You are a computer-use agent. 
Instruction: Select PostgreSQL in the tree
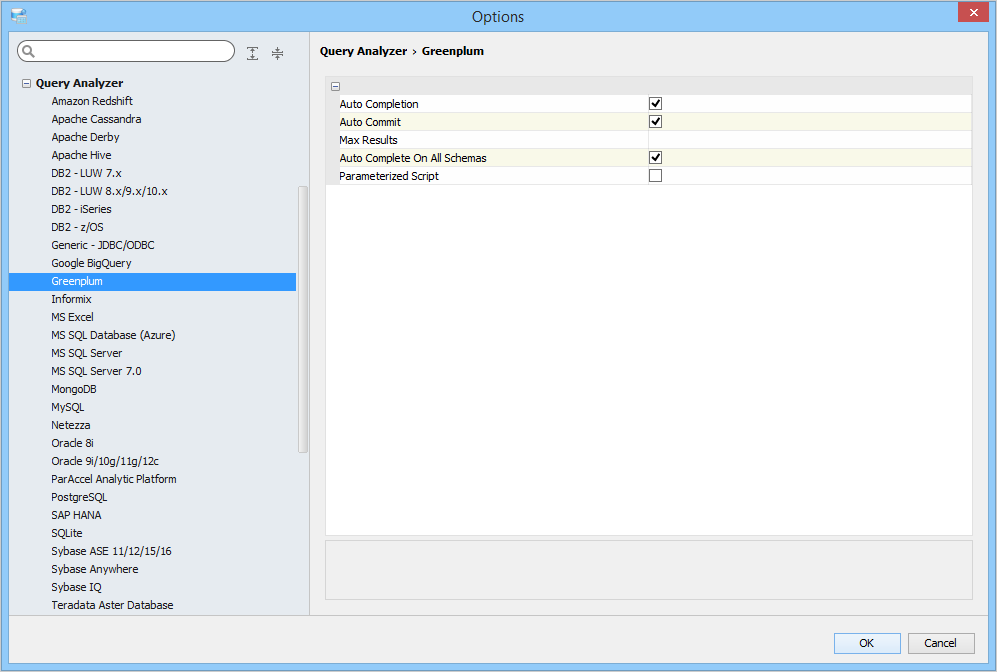click(x=79, y=497)
